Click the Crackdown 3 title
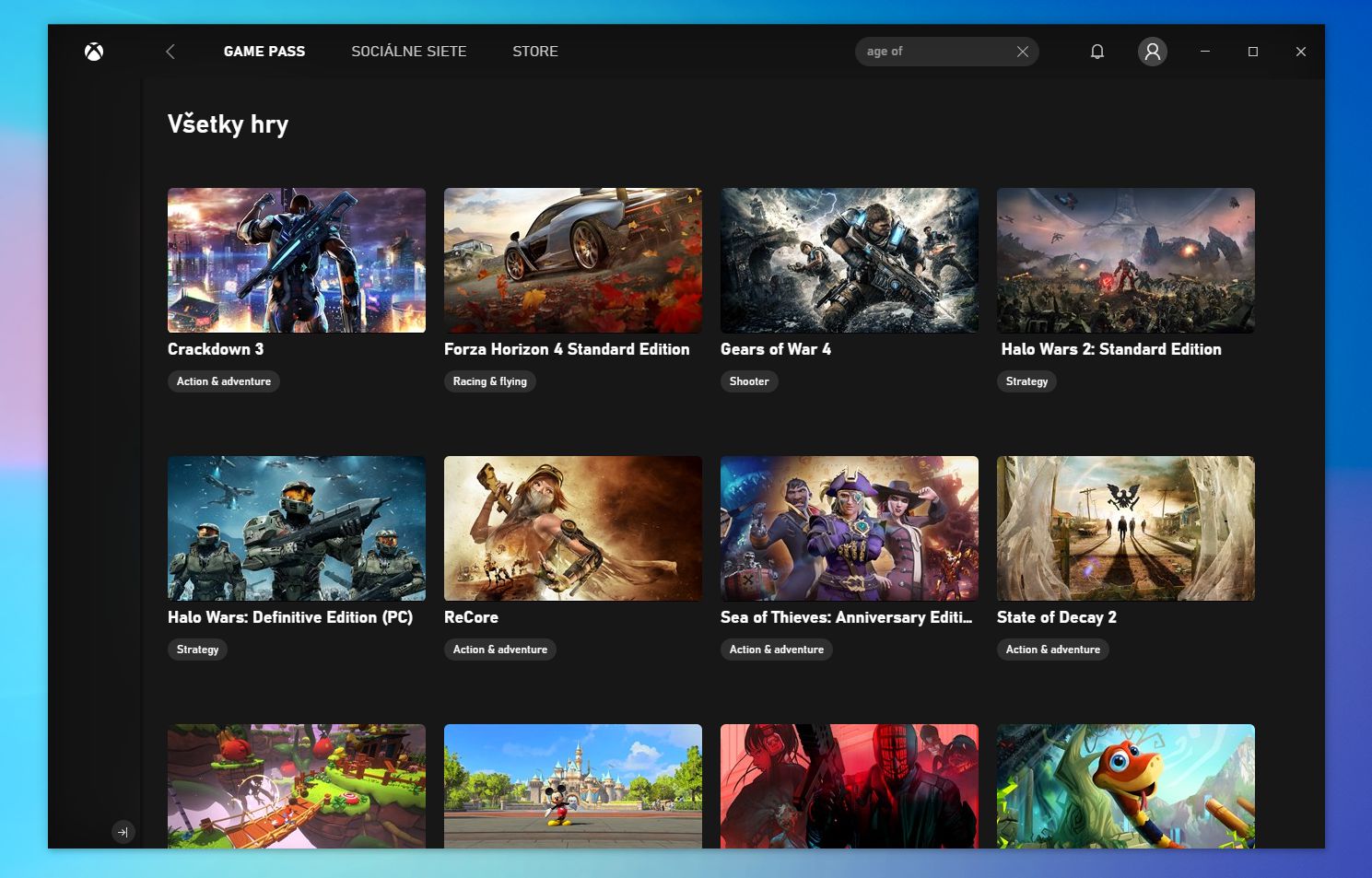The image size is (1372, 878). 216,349
